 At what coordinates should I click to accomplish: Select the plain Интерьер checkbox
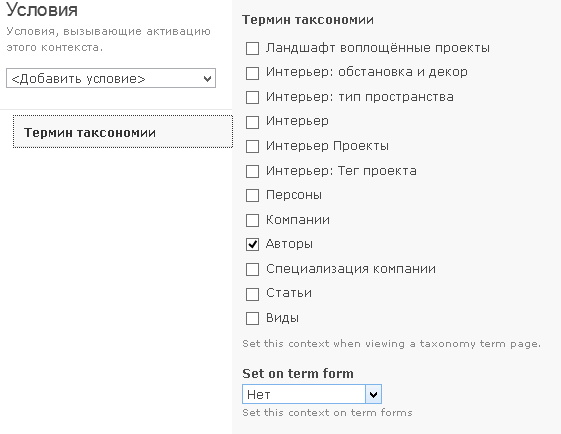coord(252,122)
